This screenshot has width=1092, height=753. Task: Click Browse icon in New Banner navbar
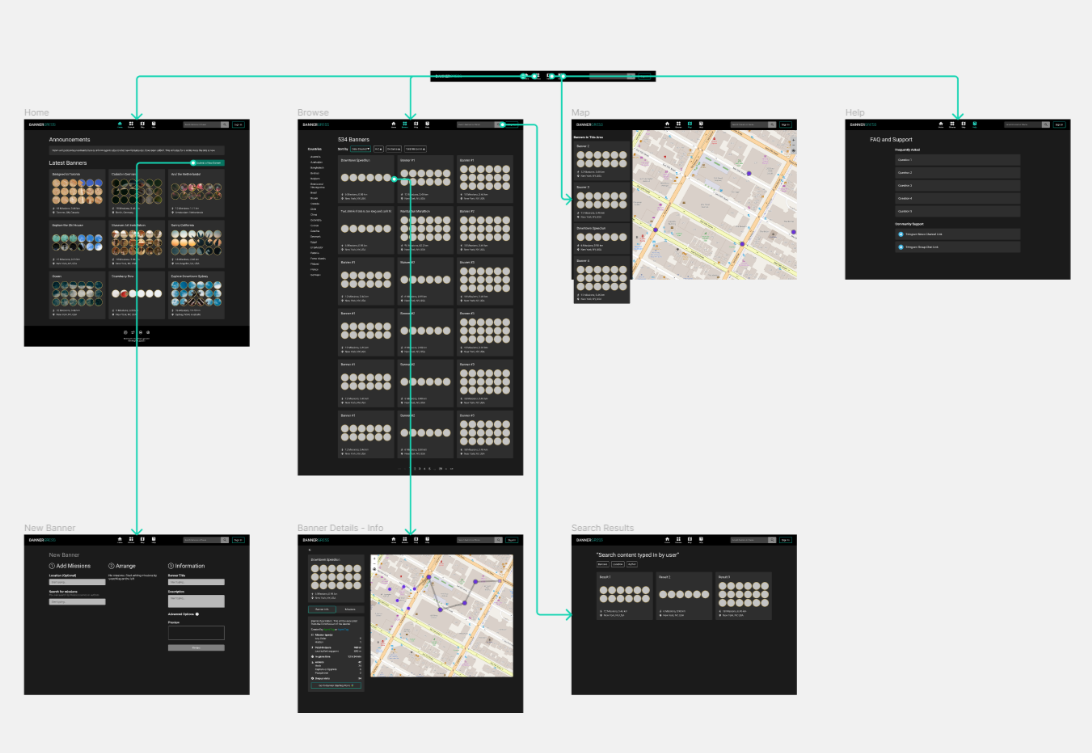pos(131,540)
